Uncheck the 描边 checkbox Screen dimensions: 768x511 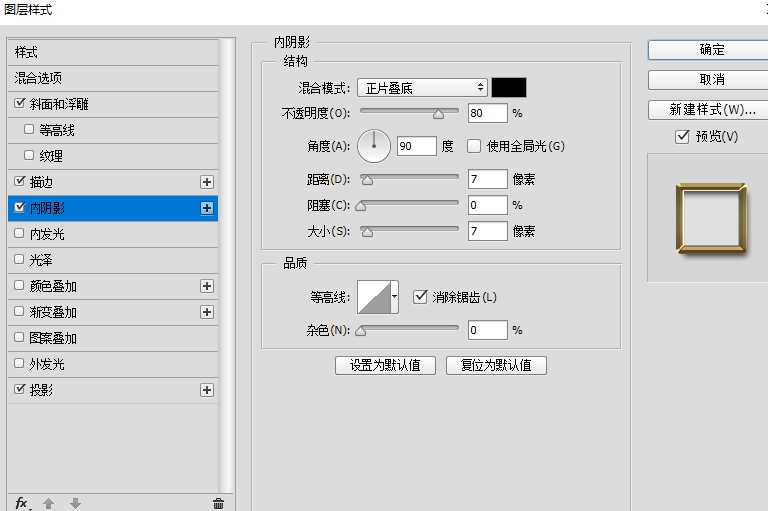point(20,181)
